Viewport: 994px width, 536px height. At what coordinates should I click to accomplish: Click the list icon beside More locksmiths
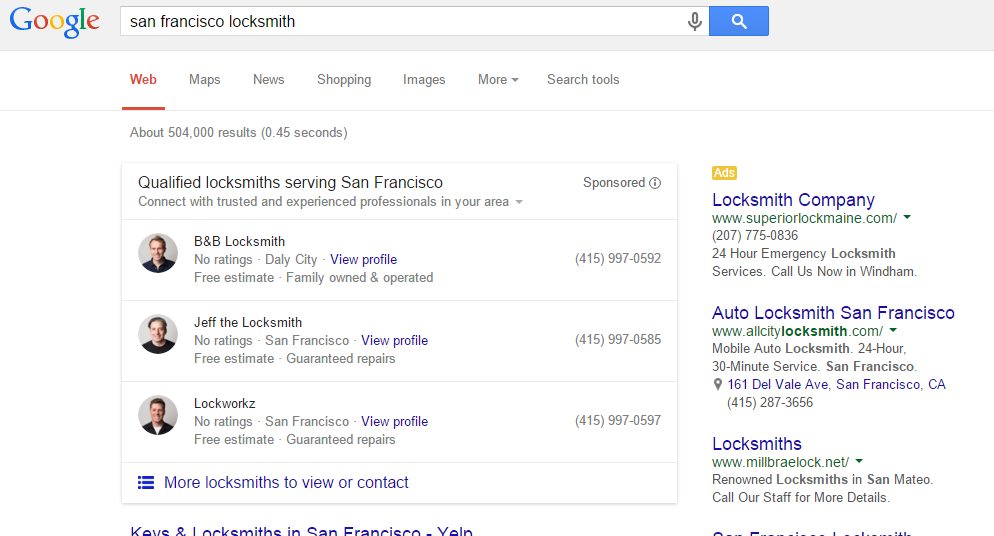[x=146, y=483]
